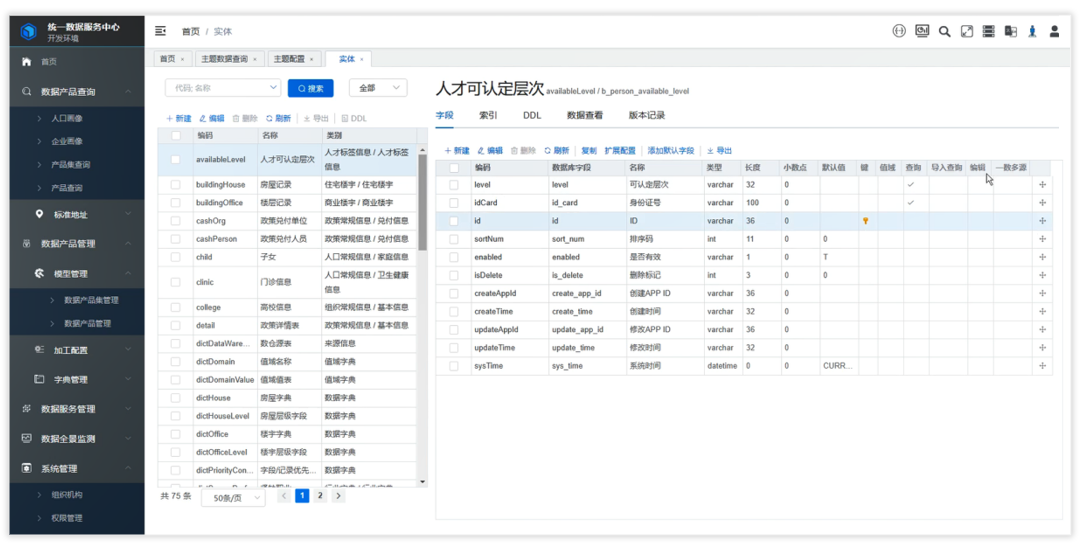Open 人口画像 in the sidebar
The width and height of the screenshot is (1080, 550).
tap(68, 118)
